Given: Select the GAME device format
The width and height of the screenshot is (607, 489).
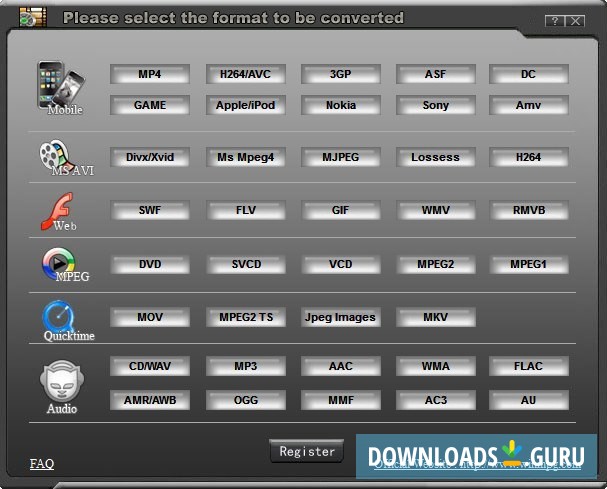Looking at the screenshot, I should 150,105.
